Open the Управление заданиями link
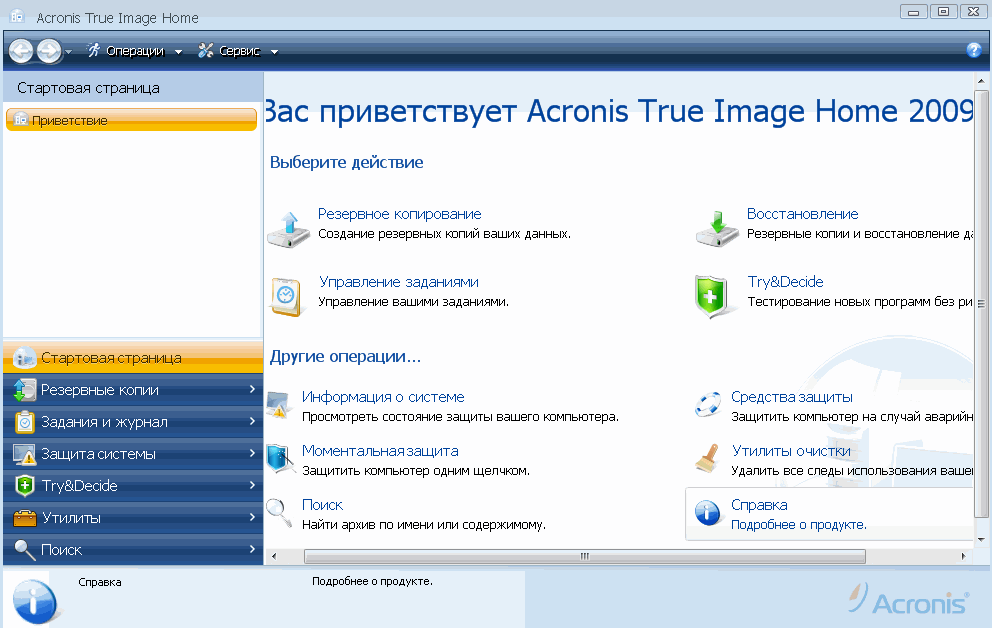The width and height of the screenshot is (992, 628). click(x=399, y=282)
